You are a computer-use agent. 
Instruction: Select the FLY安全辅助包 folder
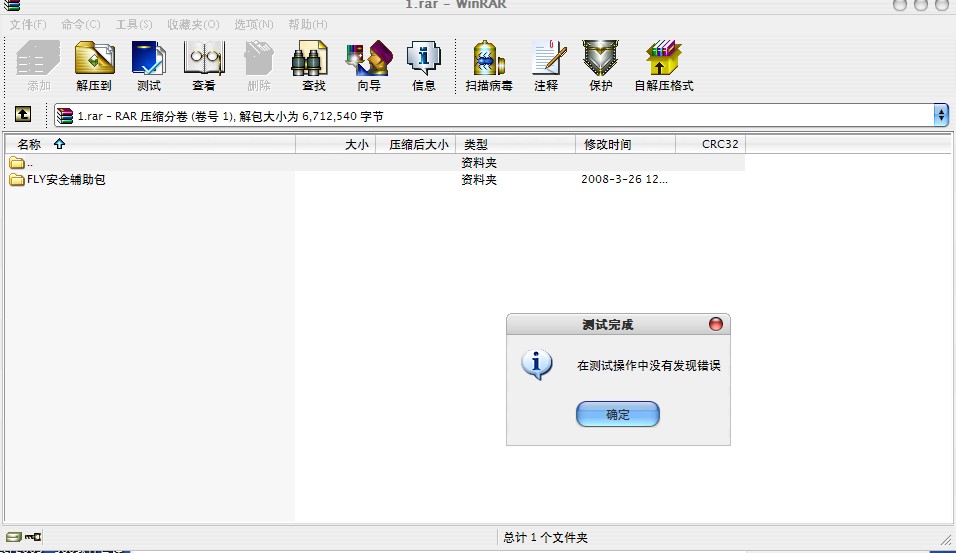coord(57,179)
